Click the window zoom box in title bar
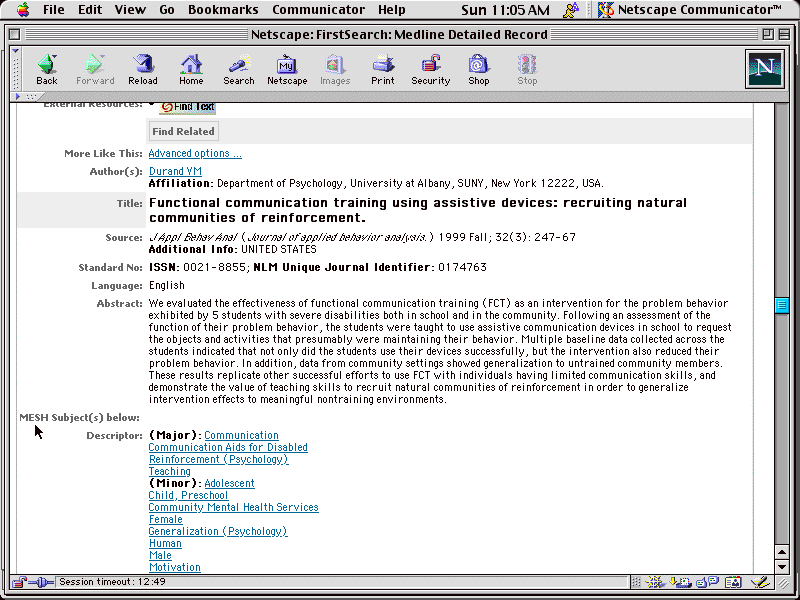This screenshot has width=800, height=600. [768, 34]
